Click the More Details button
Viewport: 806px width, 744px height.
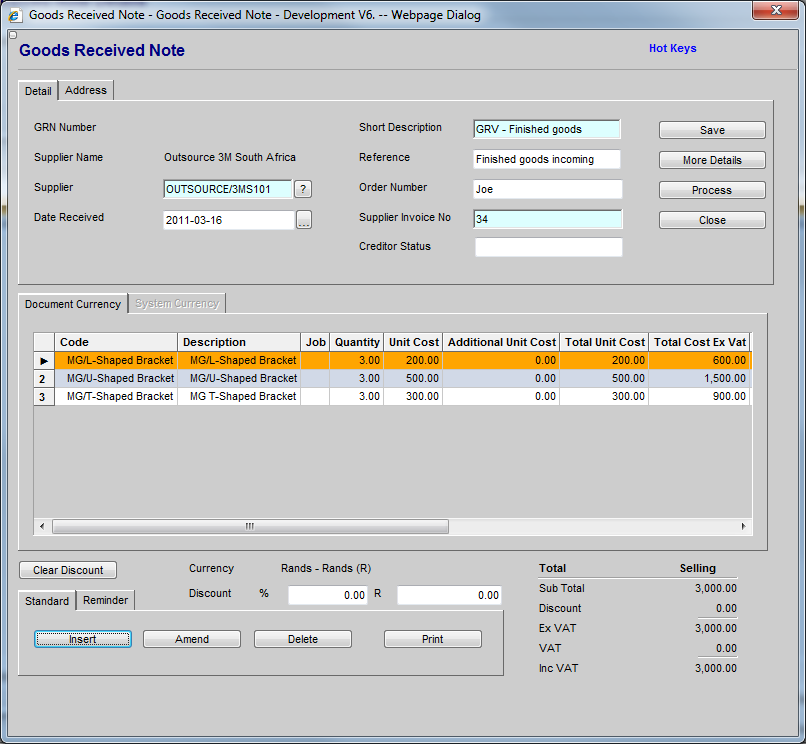click(712, 160)
